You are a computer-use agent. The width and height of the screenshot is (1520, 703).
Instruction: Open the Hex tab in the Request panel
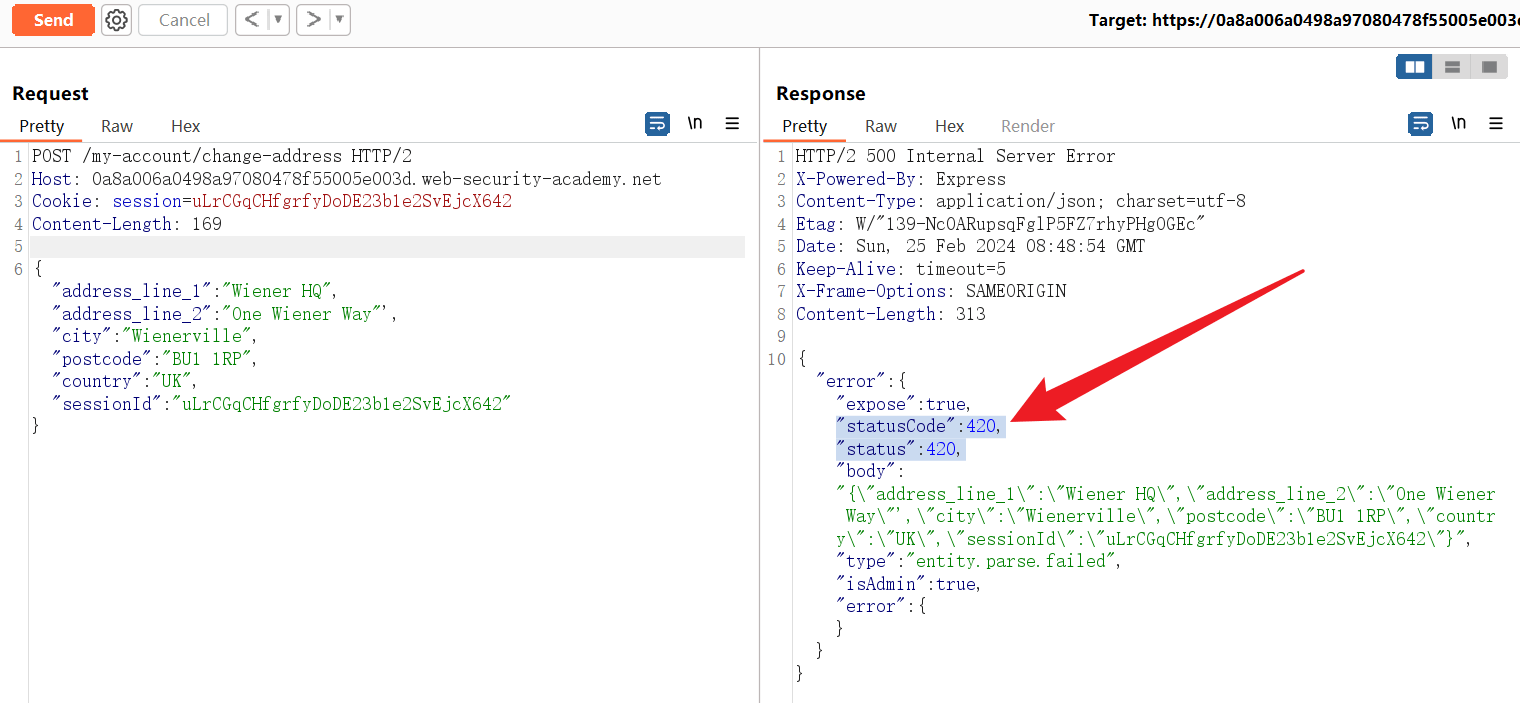185,126
